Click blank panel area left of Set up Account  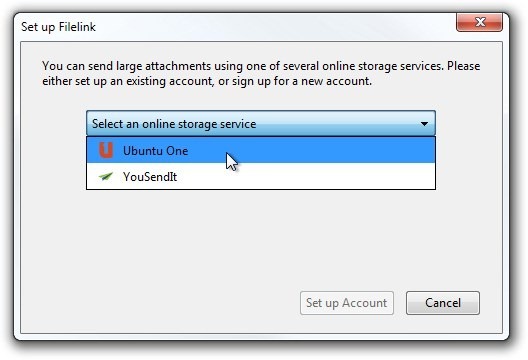[x=158, y=303]
